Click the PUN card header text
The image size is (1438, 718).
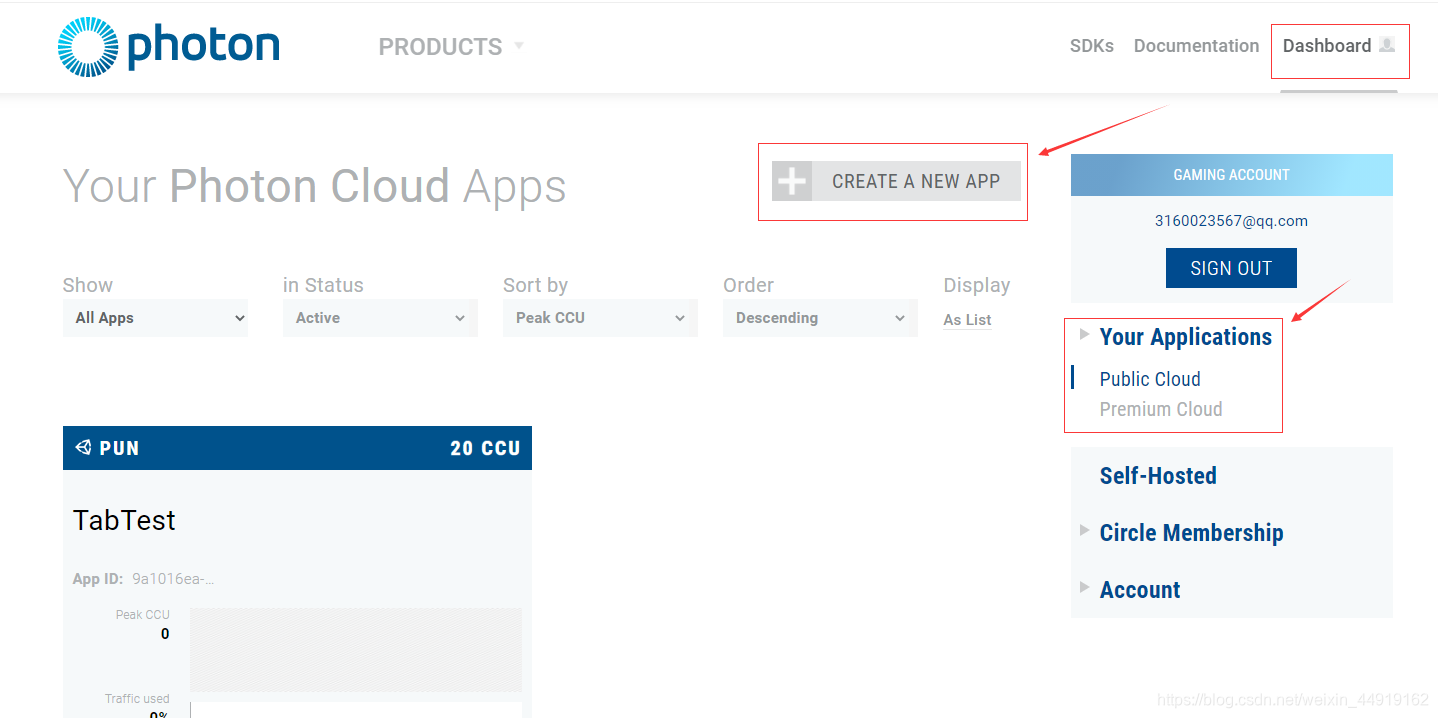coord(119,448)
